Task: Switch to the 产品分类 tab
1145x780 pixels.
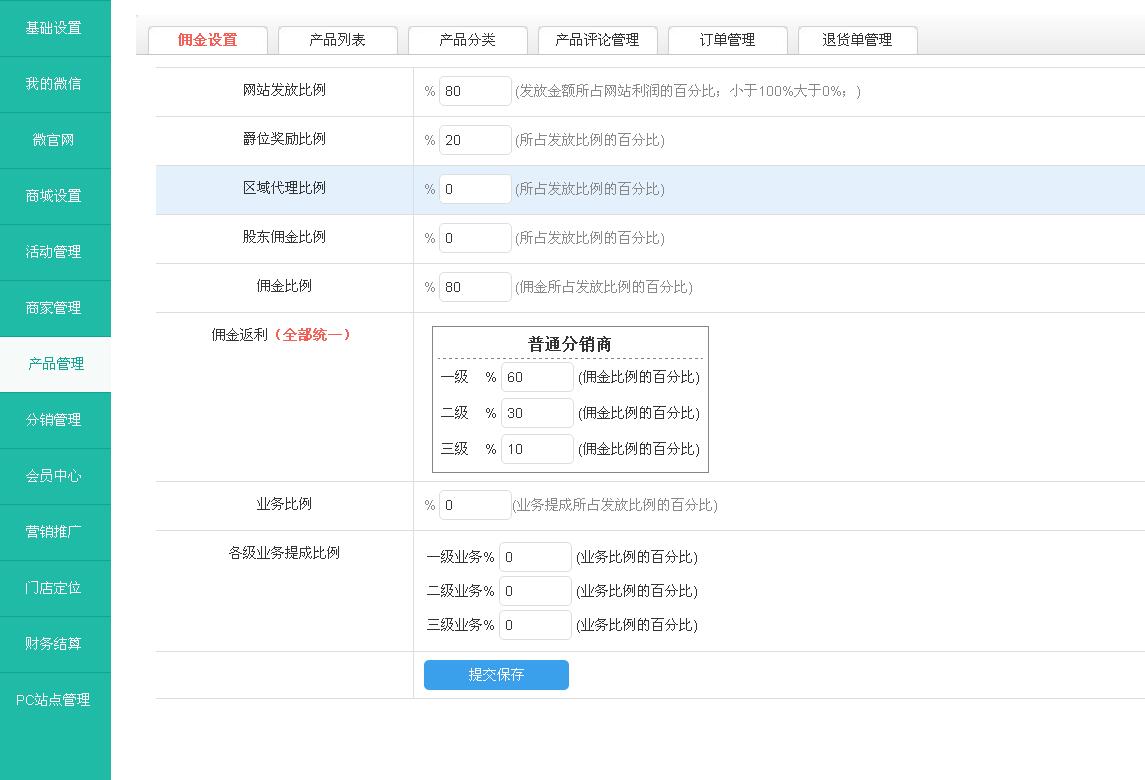Action: pyautogui.click(x=467, y=40)
